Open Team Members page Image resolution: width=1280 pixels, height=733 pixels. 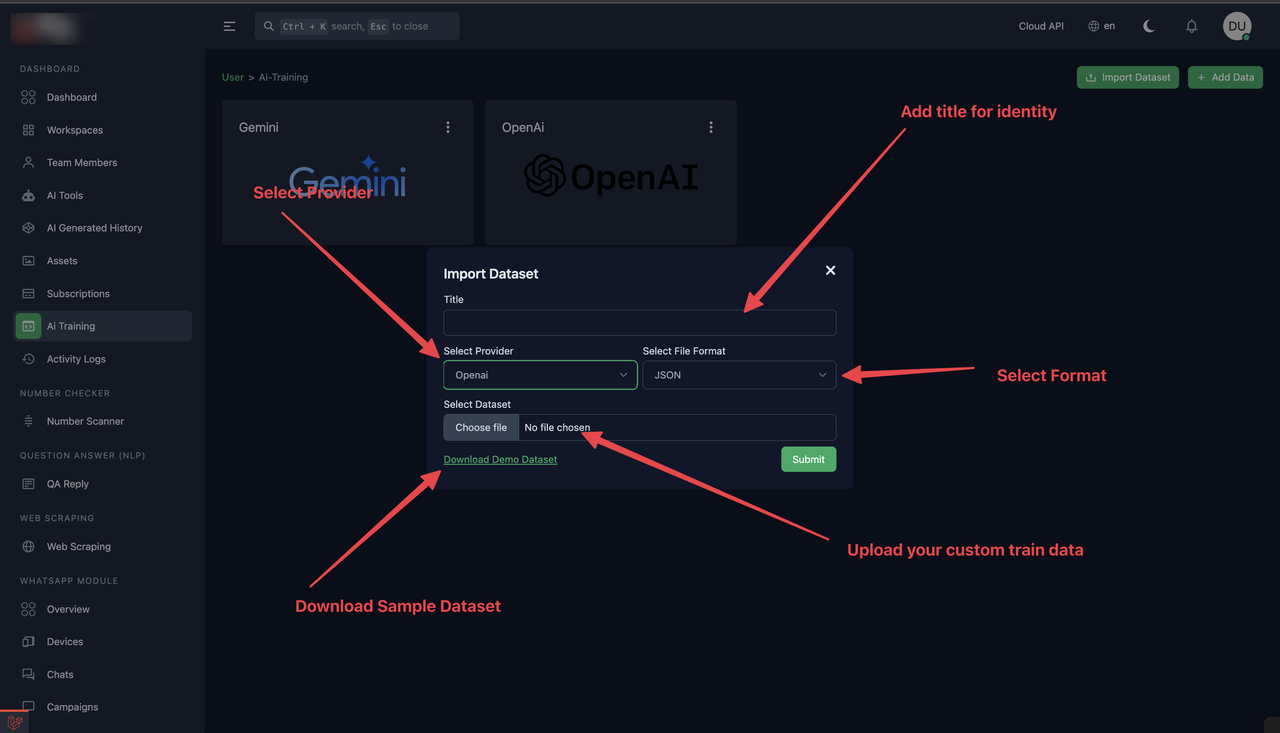pos(103,162)
